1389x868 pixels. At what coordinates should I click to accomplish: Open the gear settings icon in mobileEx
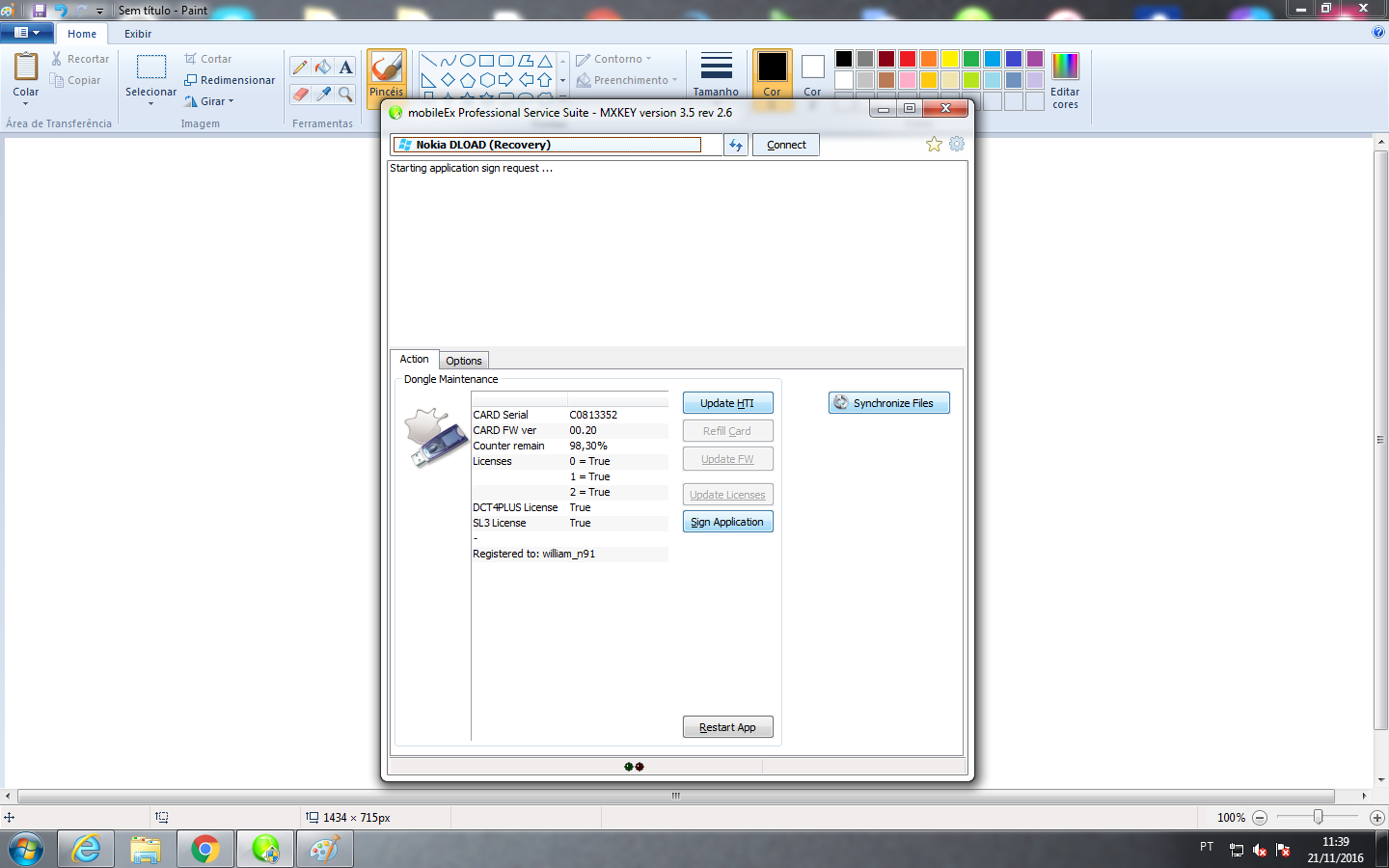(x=957, y=144)
